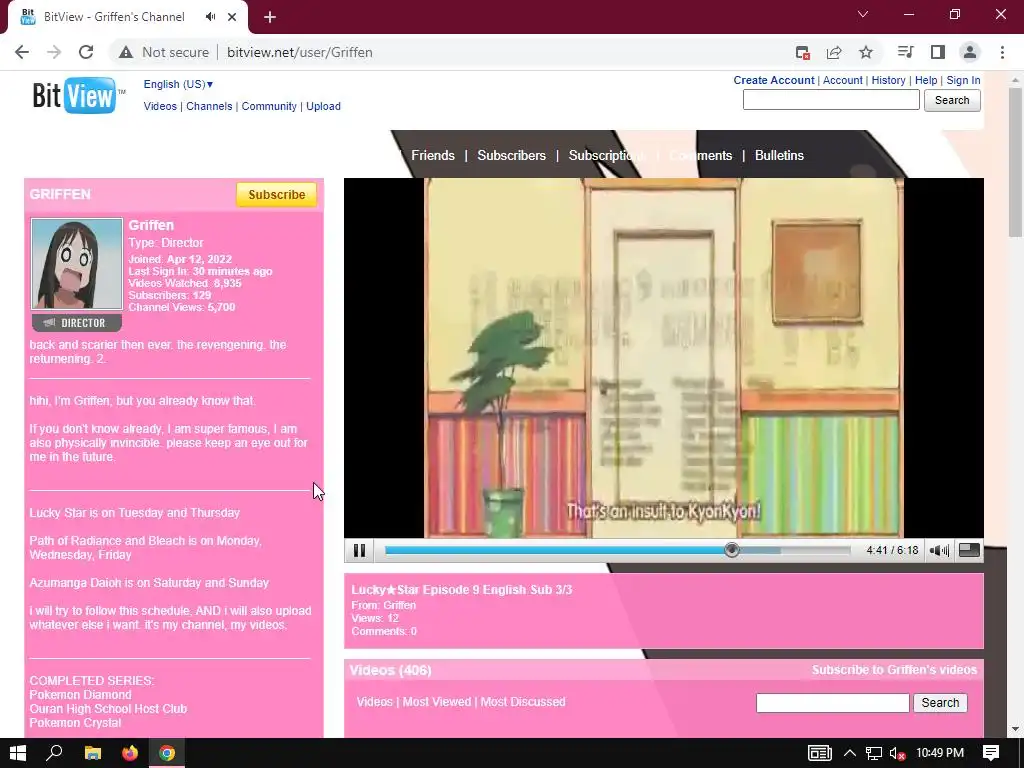This screenshot has width=1024, height=768.
Task: Click the video progress slider handle
Action: (x=731, y=551)
